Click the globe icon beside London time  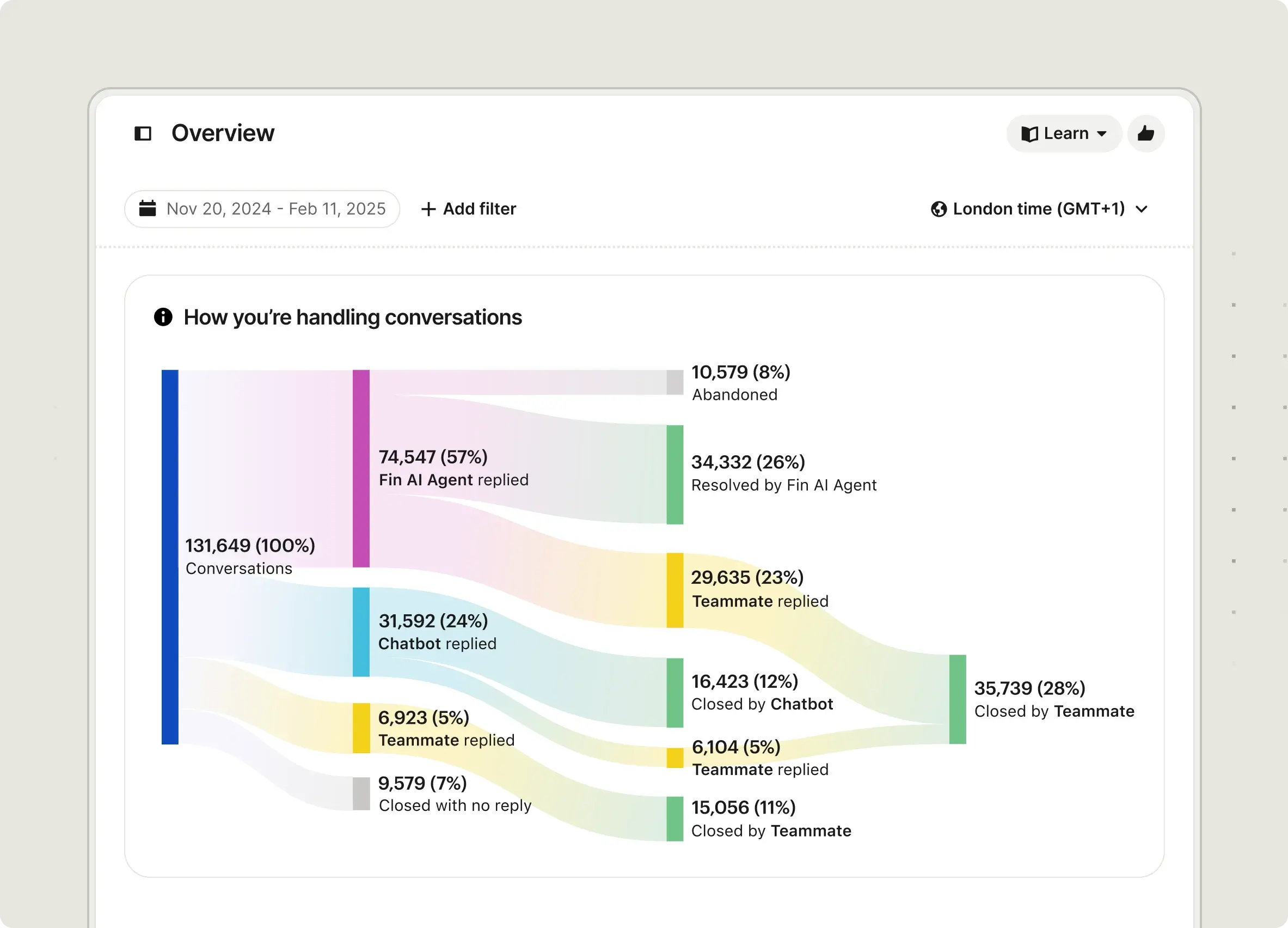point(939,209)
